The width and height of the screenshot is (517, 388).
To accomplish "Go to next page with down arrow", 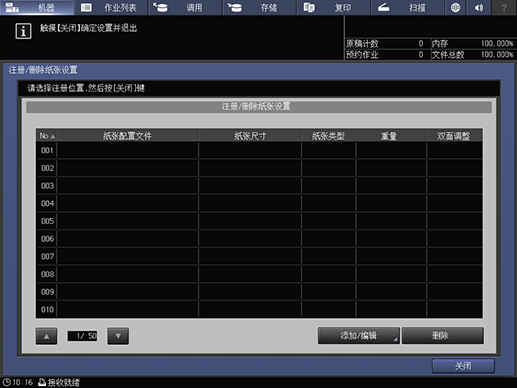I will [x=118, y=336].
